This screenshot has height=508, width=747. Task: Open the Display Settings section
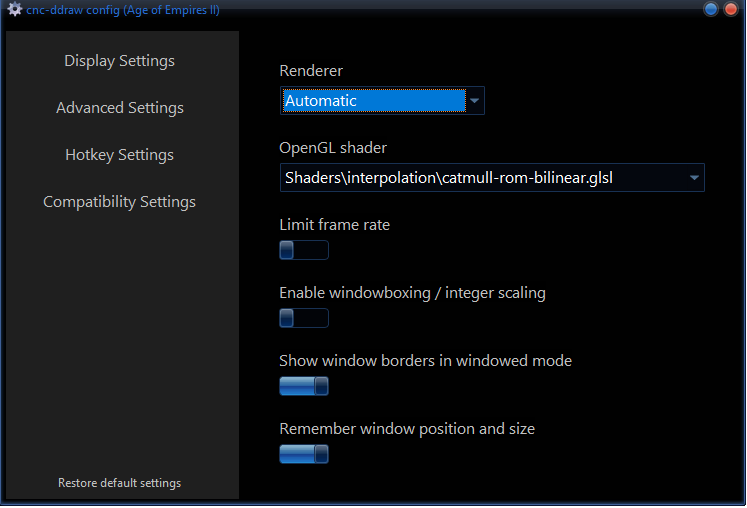pyautogui.click(x=120, y=61)
